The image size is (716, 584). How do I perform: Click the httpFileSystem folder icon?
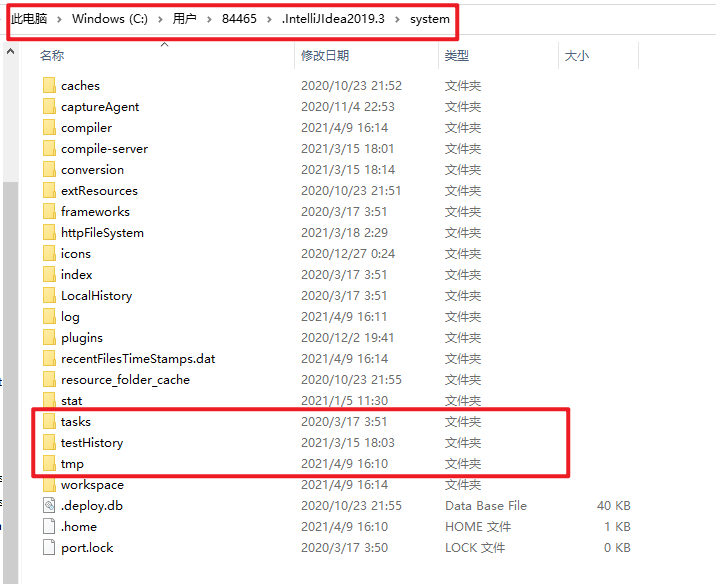click(49, 232)
